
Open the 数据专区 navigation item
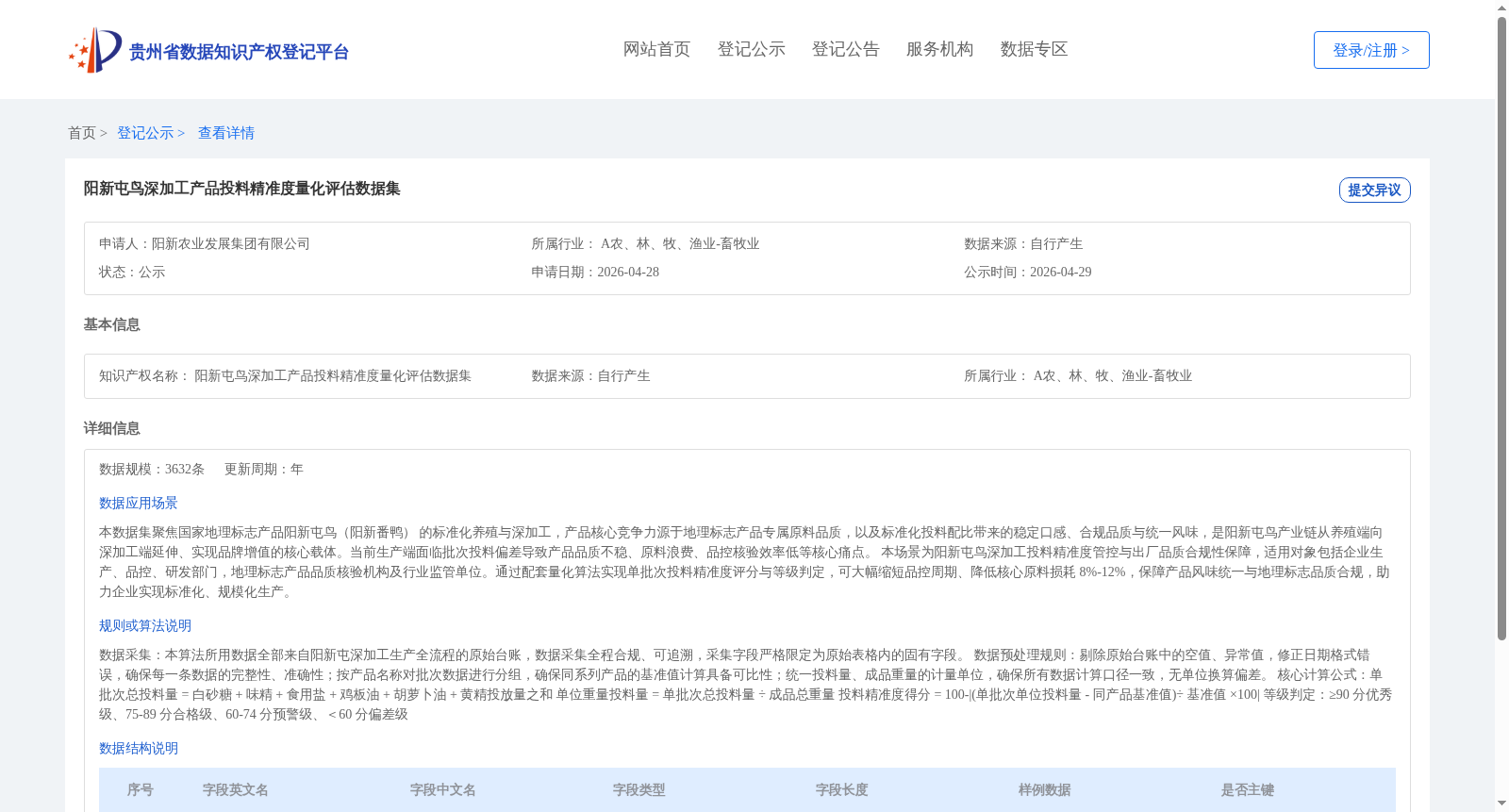[x=1034, y=49]
